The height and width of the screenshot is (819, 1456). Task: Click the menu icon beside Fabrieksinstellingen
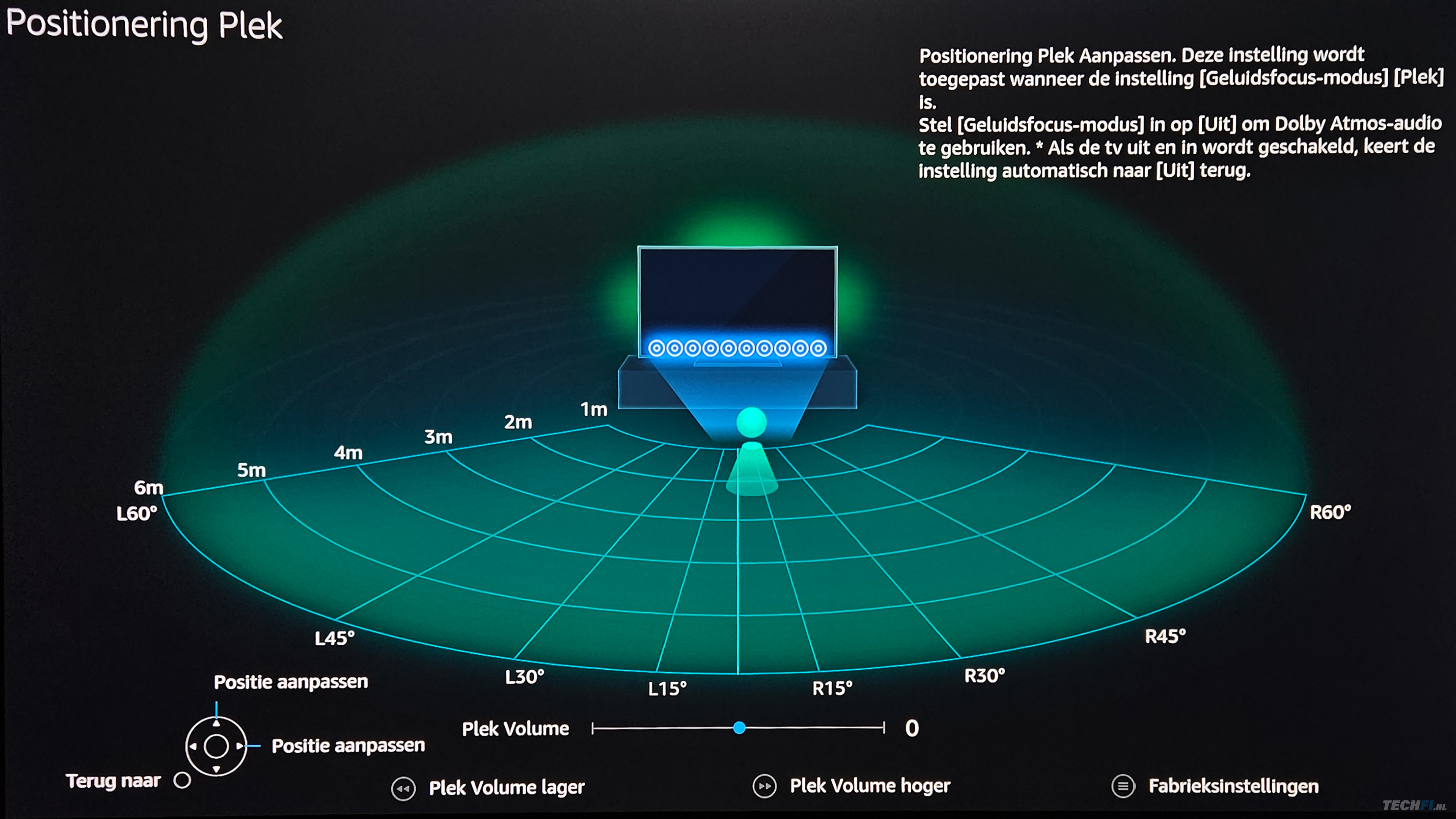coord(1122,786)
